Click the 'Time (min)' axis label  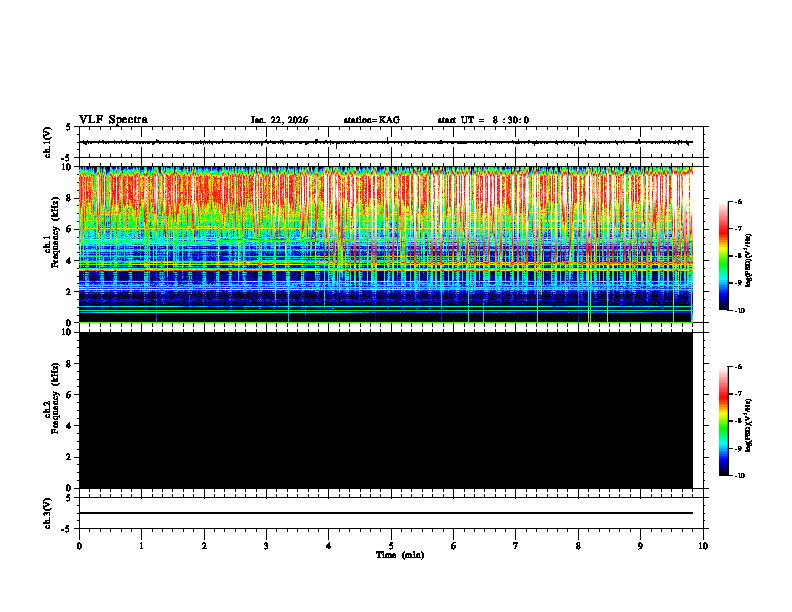coord(400,555)
